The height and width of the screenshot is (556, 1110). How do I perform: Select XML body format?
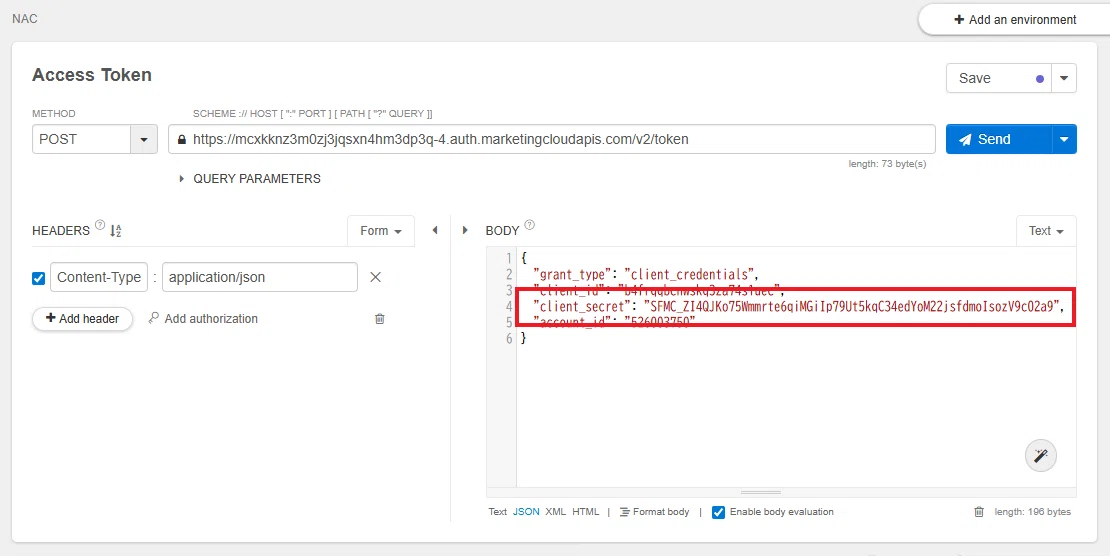556,511
